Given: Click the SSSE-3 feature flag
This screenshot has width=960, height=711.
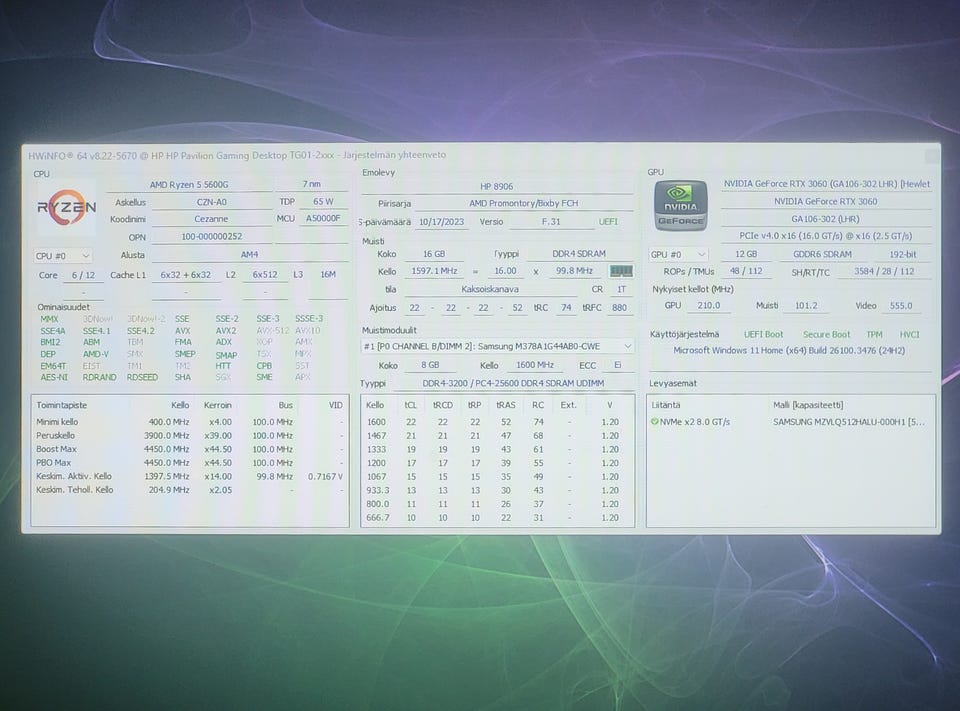Looking at the screenshot, I should (x=309, y=318).
